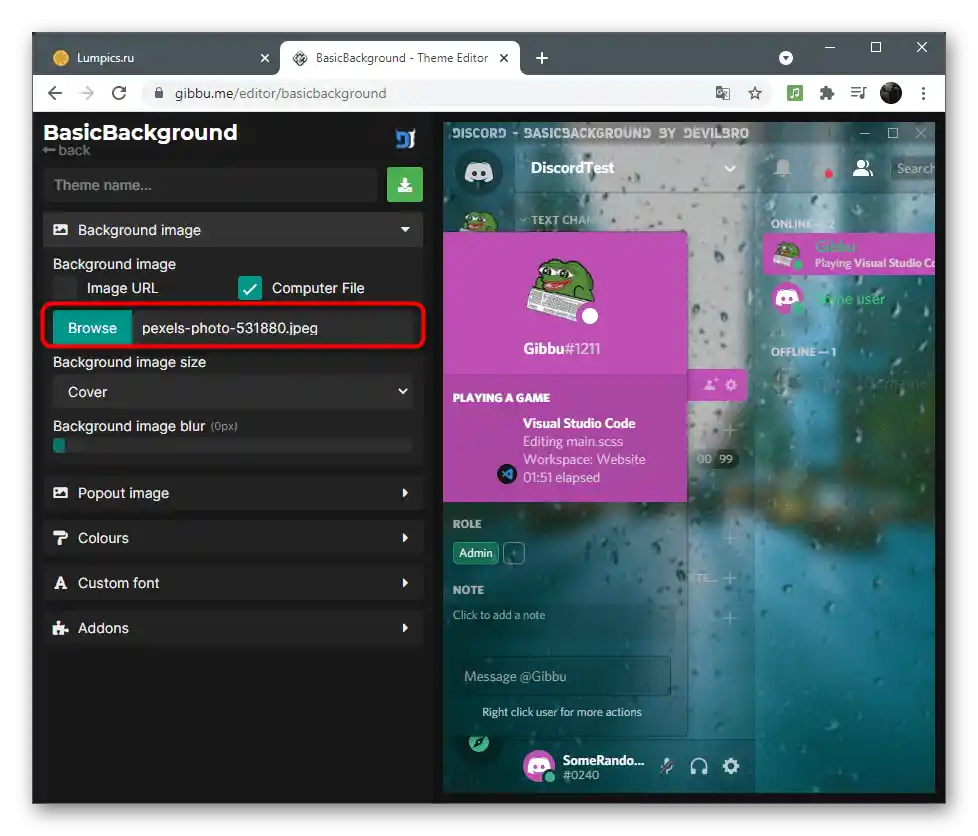Click the Visual Studio Code activity icon
978x836 pixels.
506,474
